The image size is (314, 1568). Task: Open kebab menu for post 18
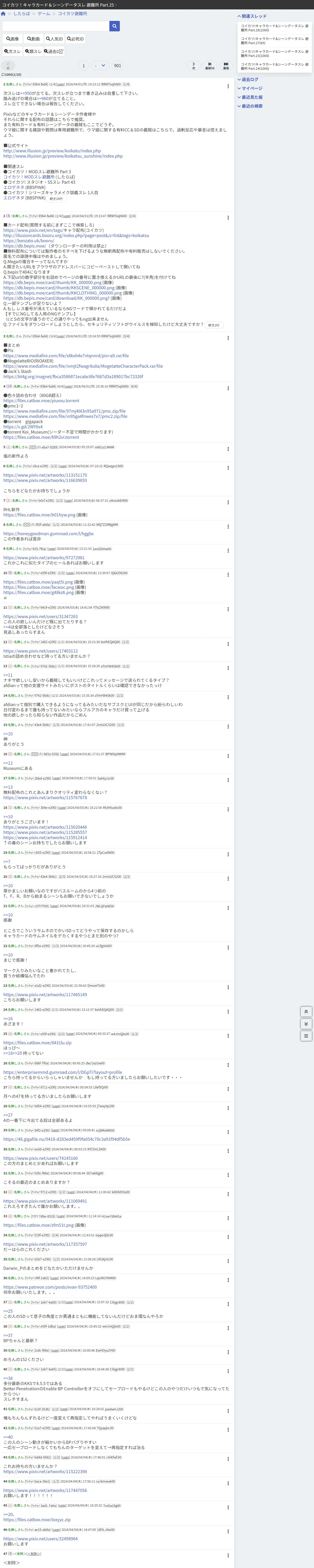click(x=228, y=810)
